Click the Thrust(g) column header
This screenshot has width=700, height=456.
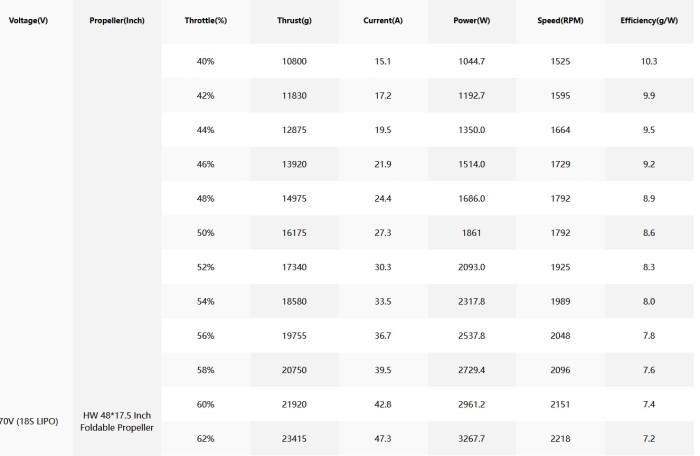coord(294,21)
